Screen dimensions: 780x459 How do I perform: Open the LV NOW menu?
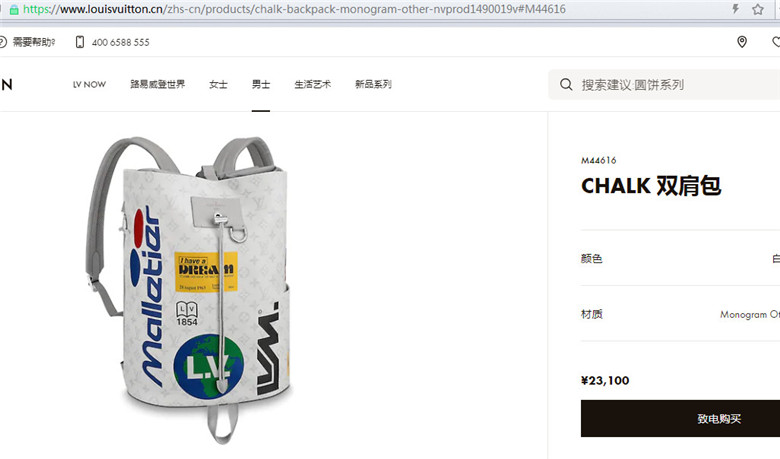pyautogui.click(x=89, y=85)
